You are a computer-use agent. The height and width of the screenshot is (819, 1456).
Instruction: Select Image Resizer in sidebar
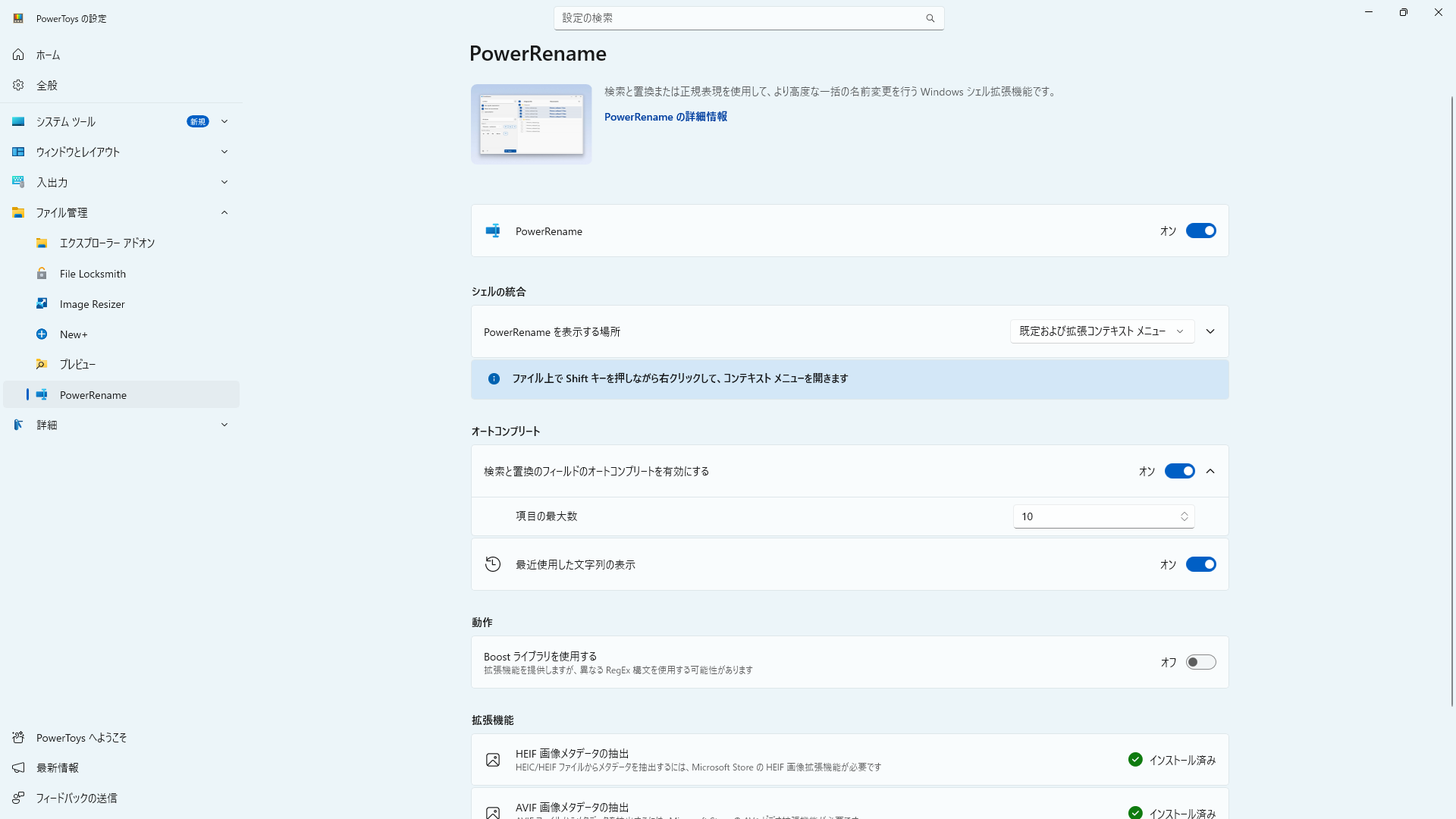click(121, 303)
